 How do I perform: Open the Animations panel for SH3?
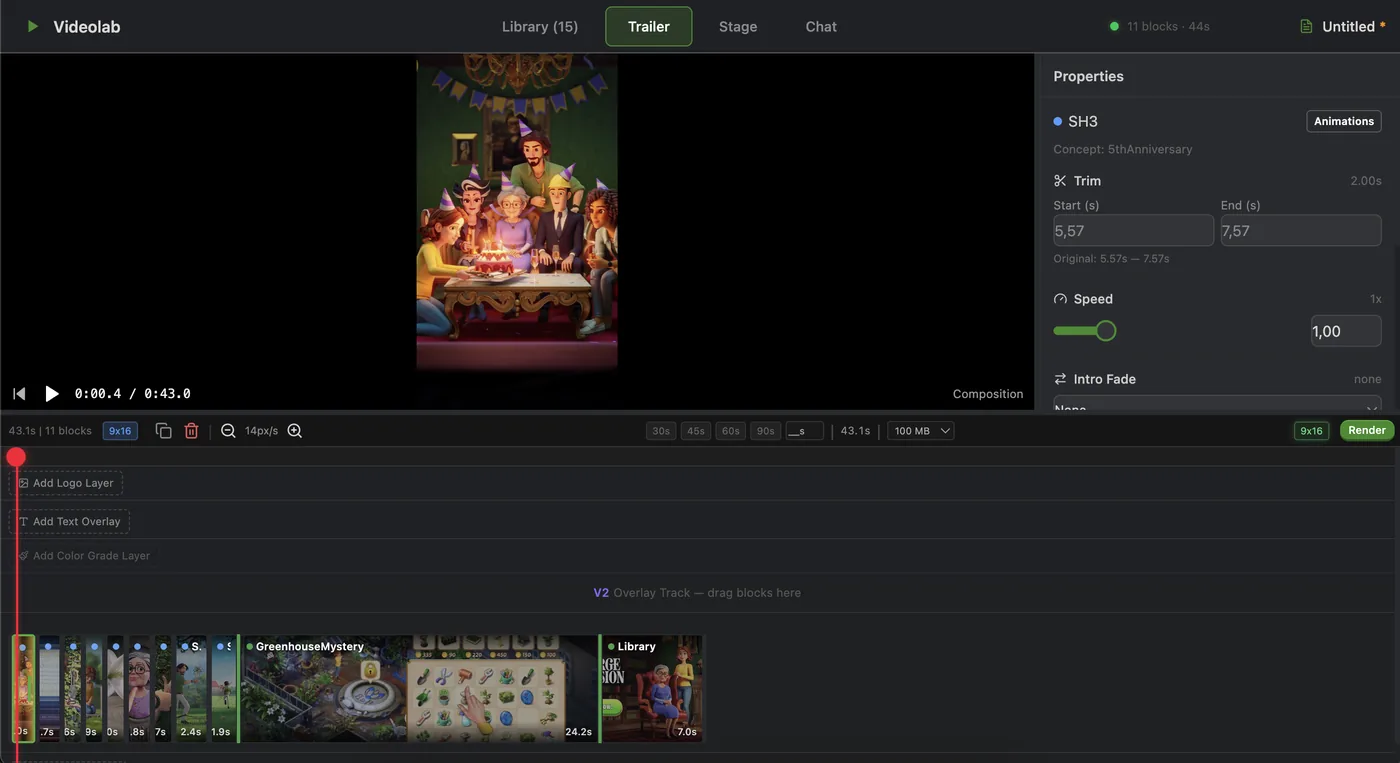(1344, 121)
